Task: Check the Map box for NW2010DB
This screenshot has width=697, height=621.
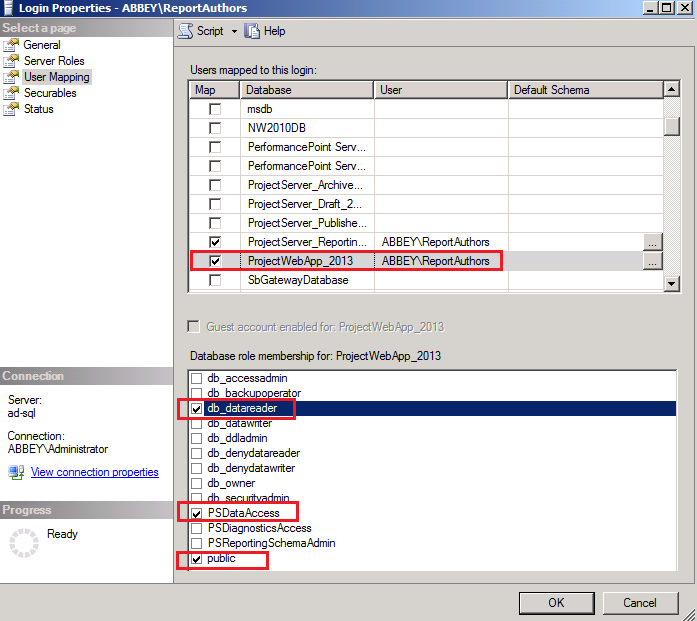Action: pyautogui.click(x=215, y=128)
